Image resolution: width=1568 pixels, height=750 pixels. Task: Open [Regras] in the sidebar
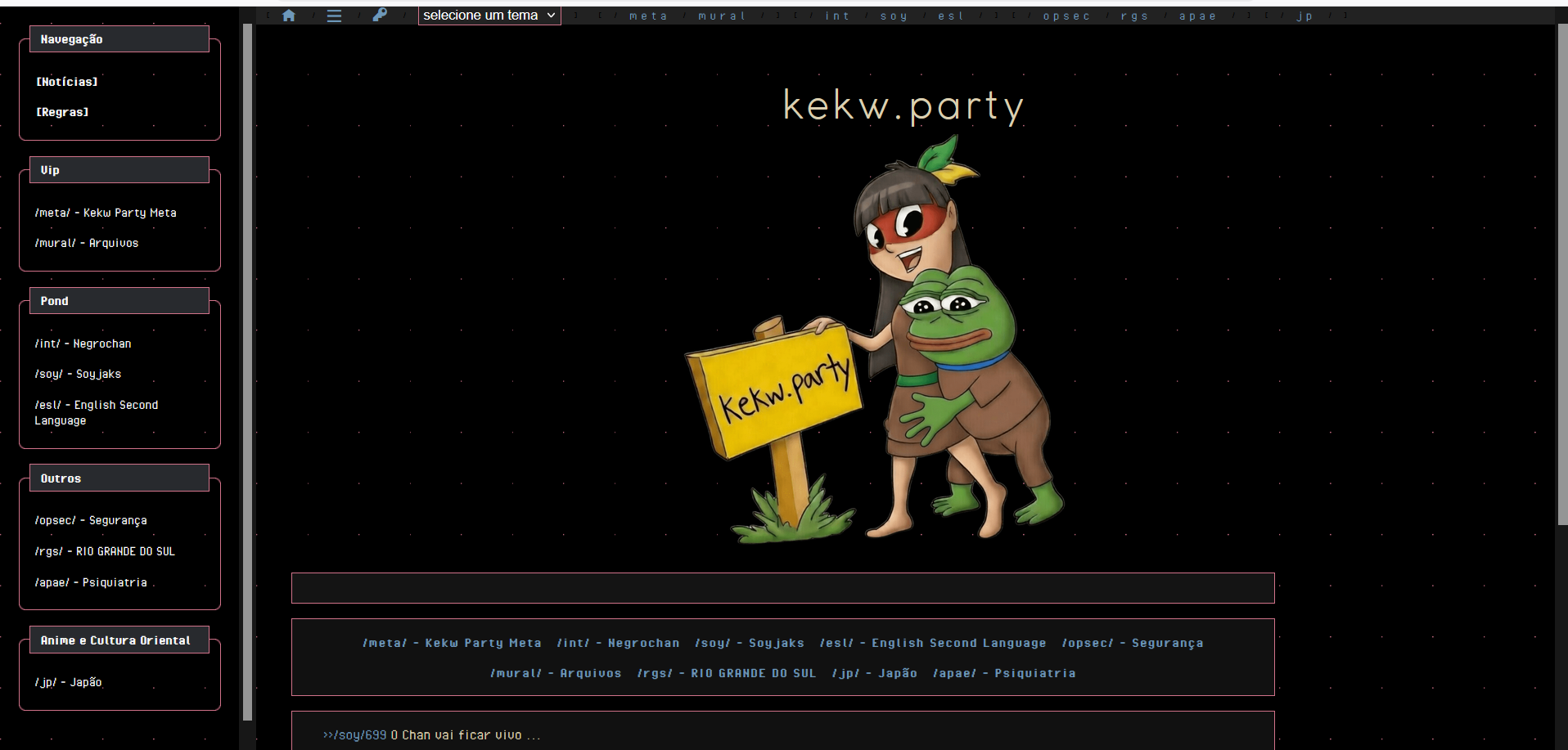tap(62, 112)
